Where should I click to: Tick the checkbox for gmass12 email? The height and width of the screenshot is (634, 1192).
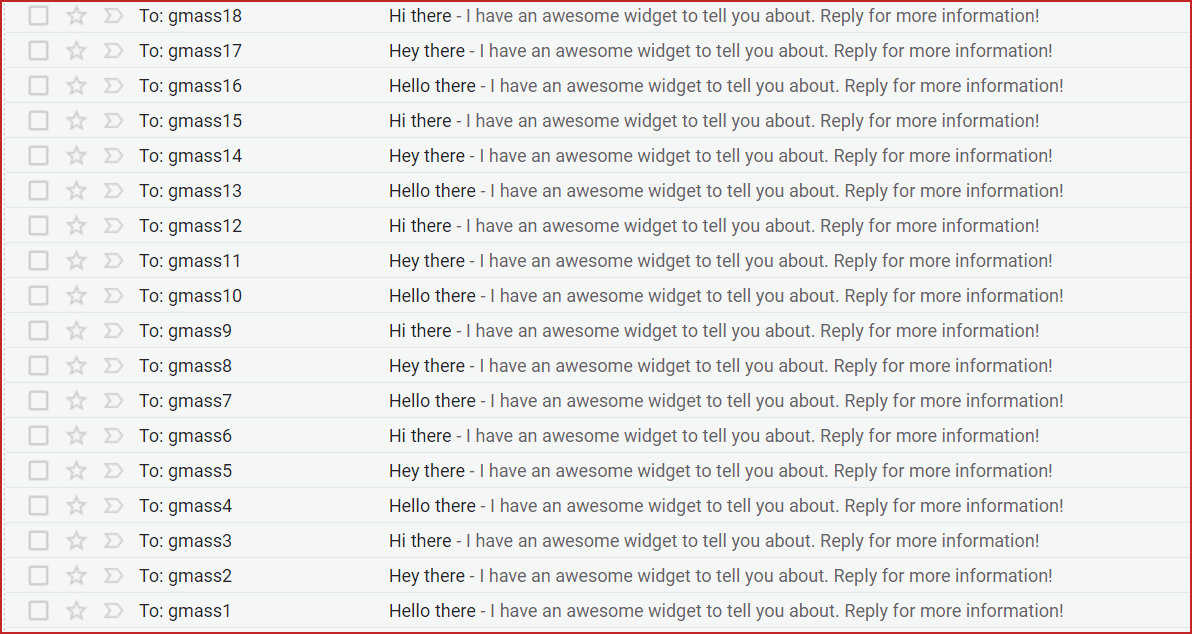point(38,226)
